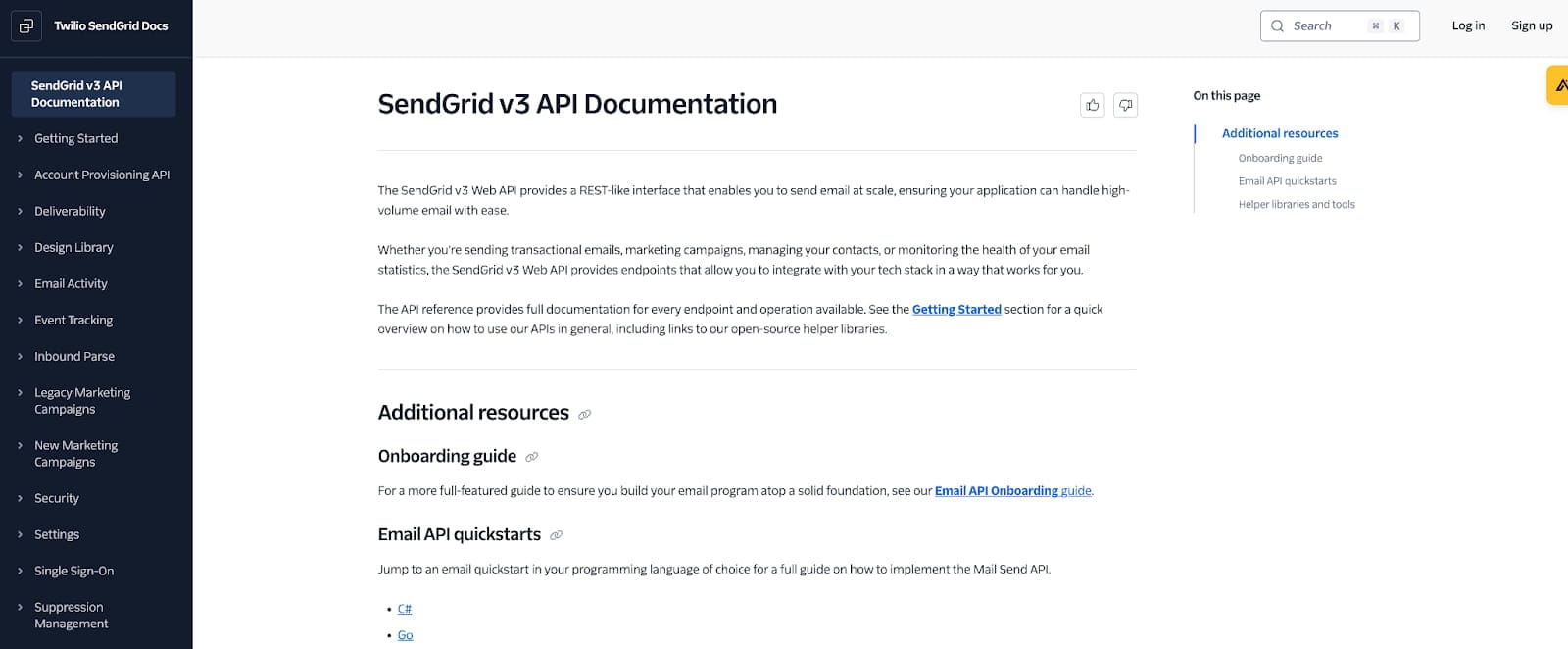Click the Log in link
The height and width of the screenshot is (649, 1568).
(x=1468, y=26)
